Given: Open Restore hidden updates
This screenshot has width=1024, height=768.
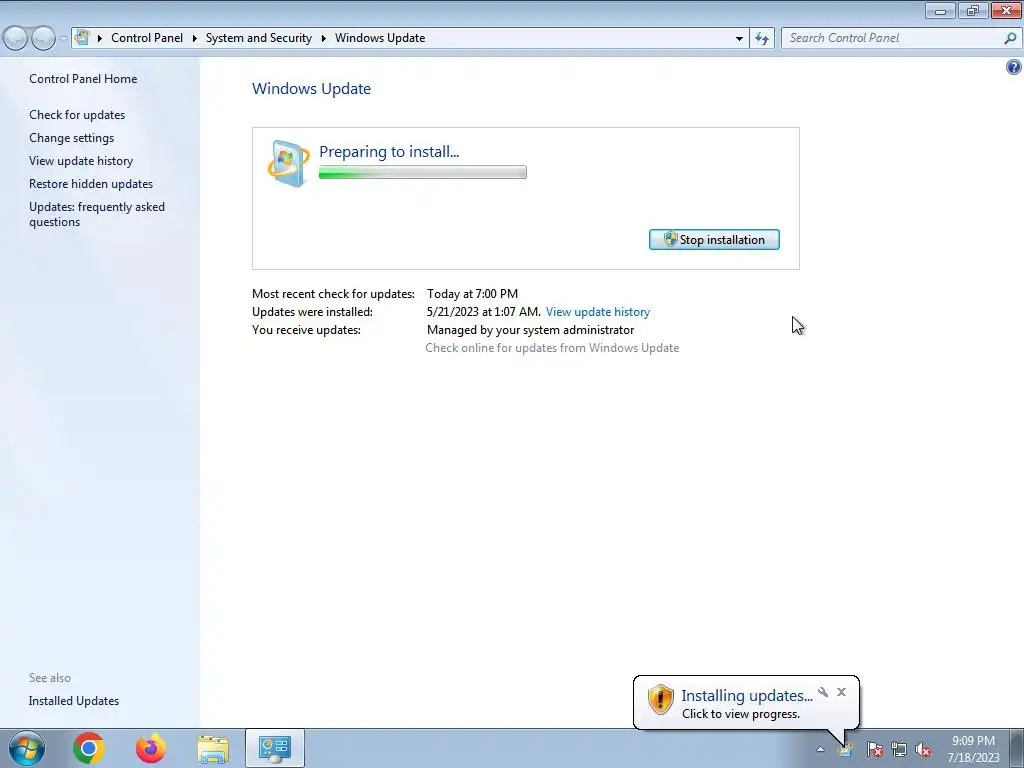Looking at the screenshot, I should click(91, 184).
